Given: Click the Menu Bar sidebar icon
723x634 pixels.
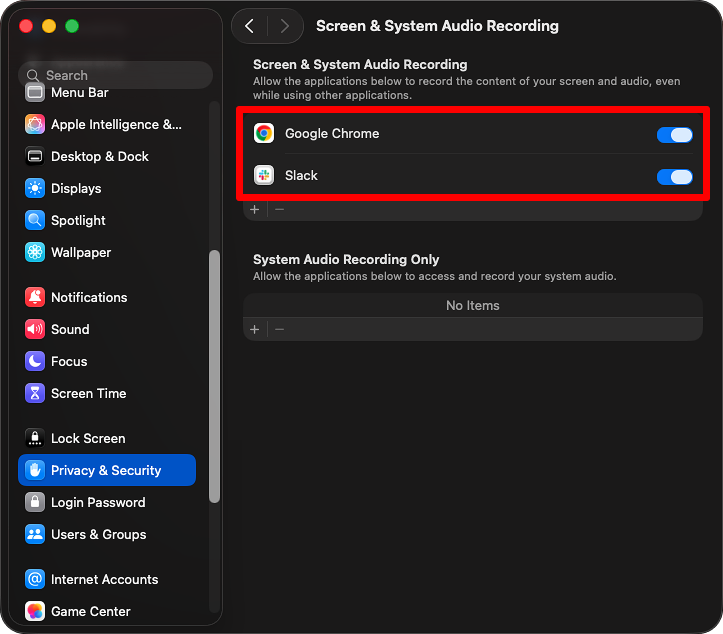Looking at the screenshot, I should point(35,93).
